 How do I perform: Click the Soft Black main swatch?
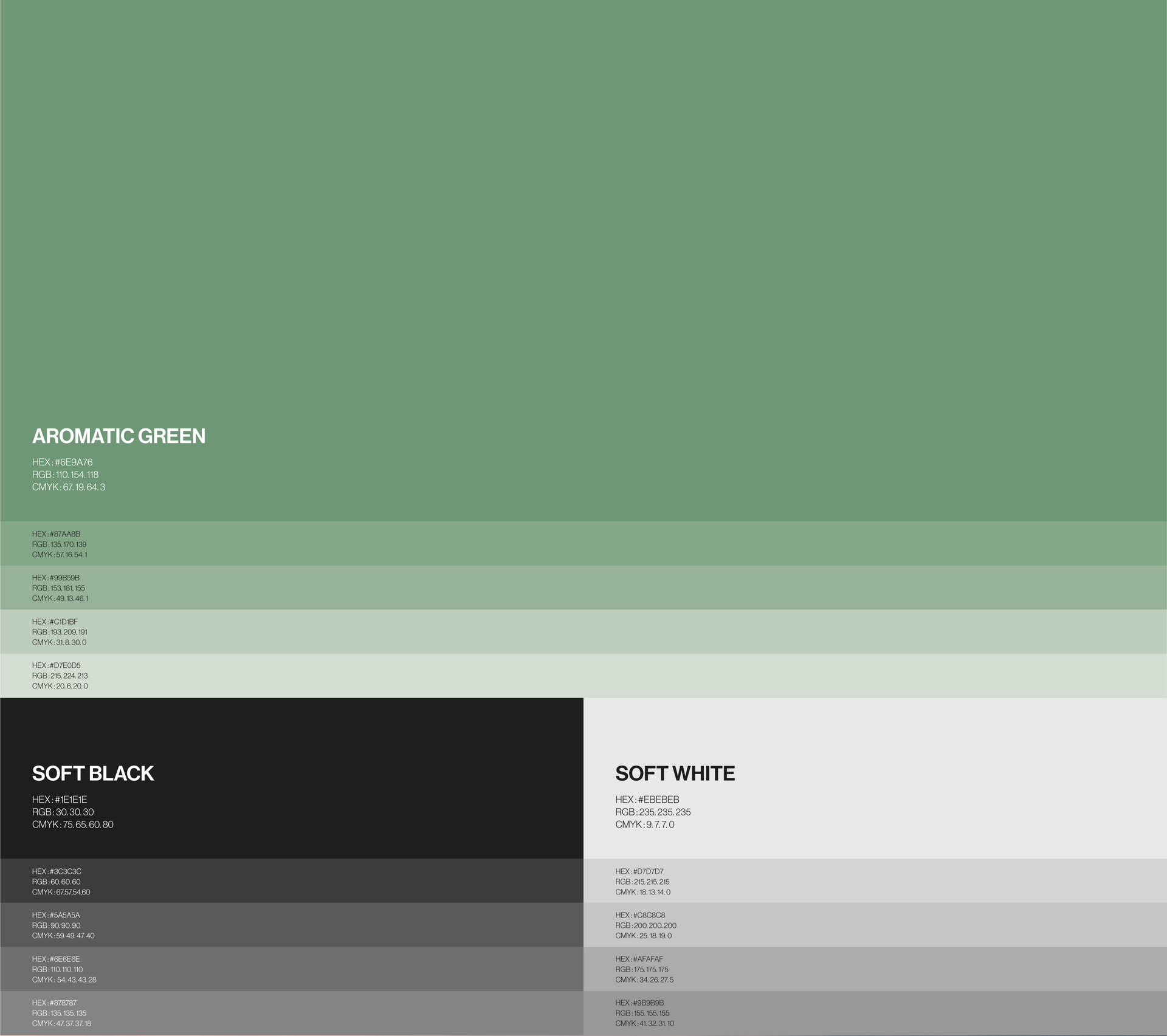[365, 778]
